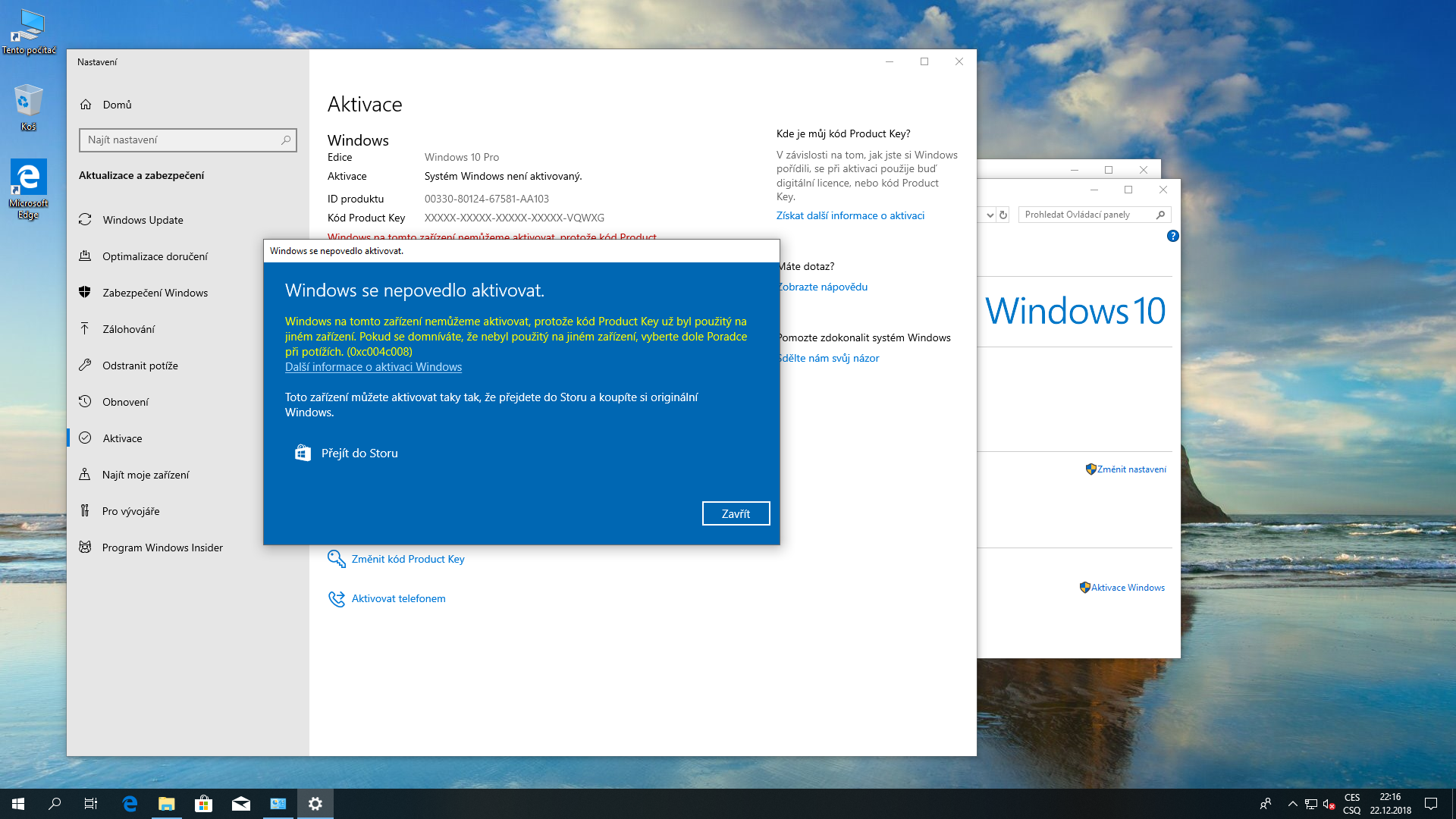Select Najít moje zařízení item
The height and width of the screenshot is (819, 1456).
[146, 475]
